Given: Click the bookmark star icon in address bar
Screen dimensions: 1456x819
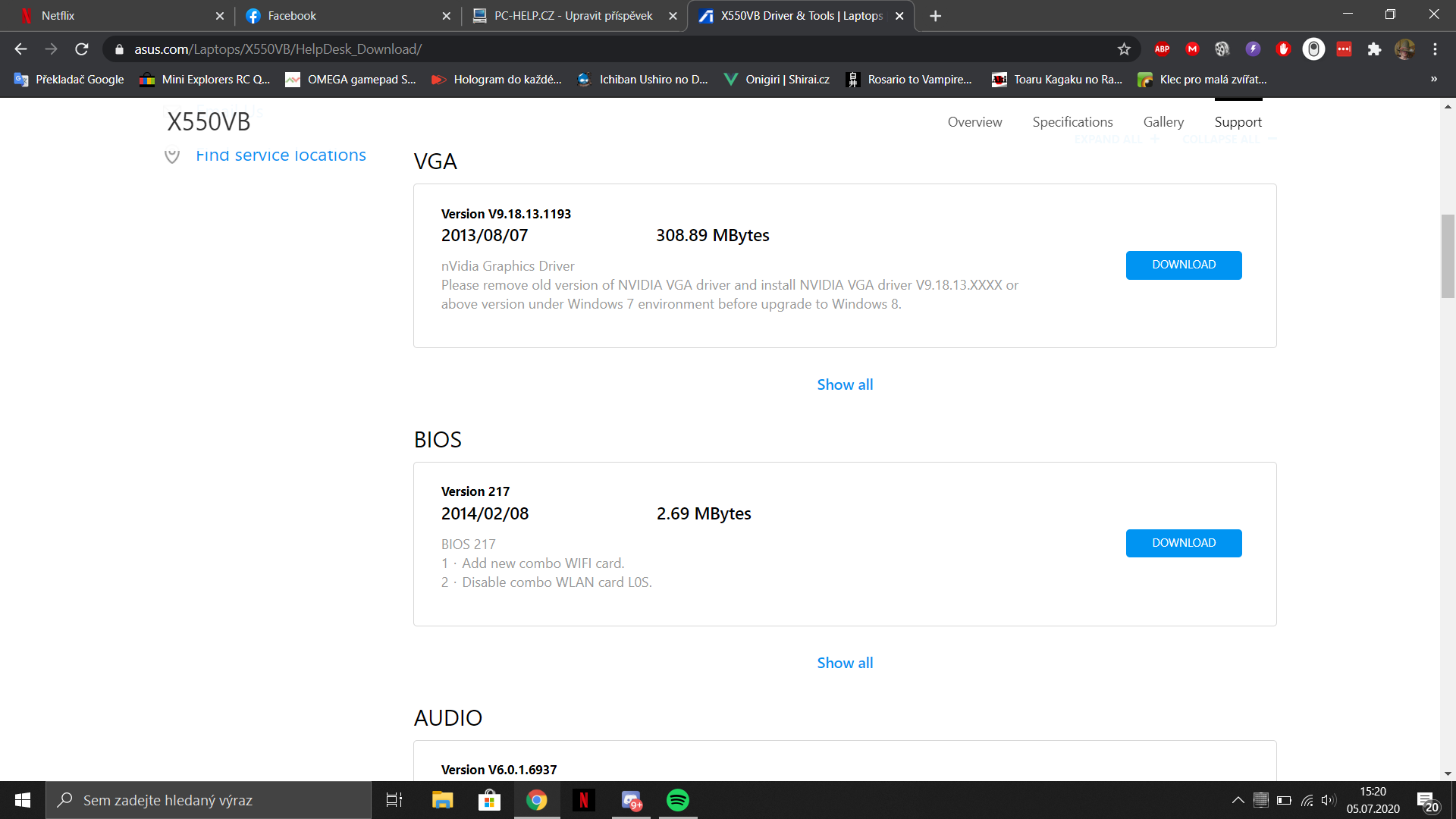Looking at the screenshot, I should 1124,49.
